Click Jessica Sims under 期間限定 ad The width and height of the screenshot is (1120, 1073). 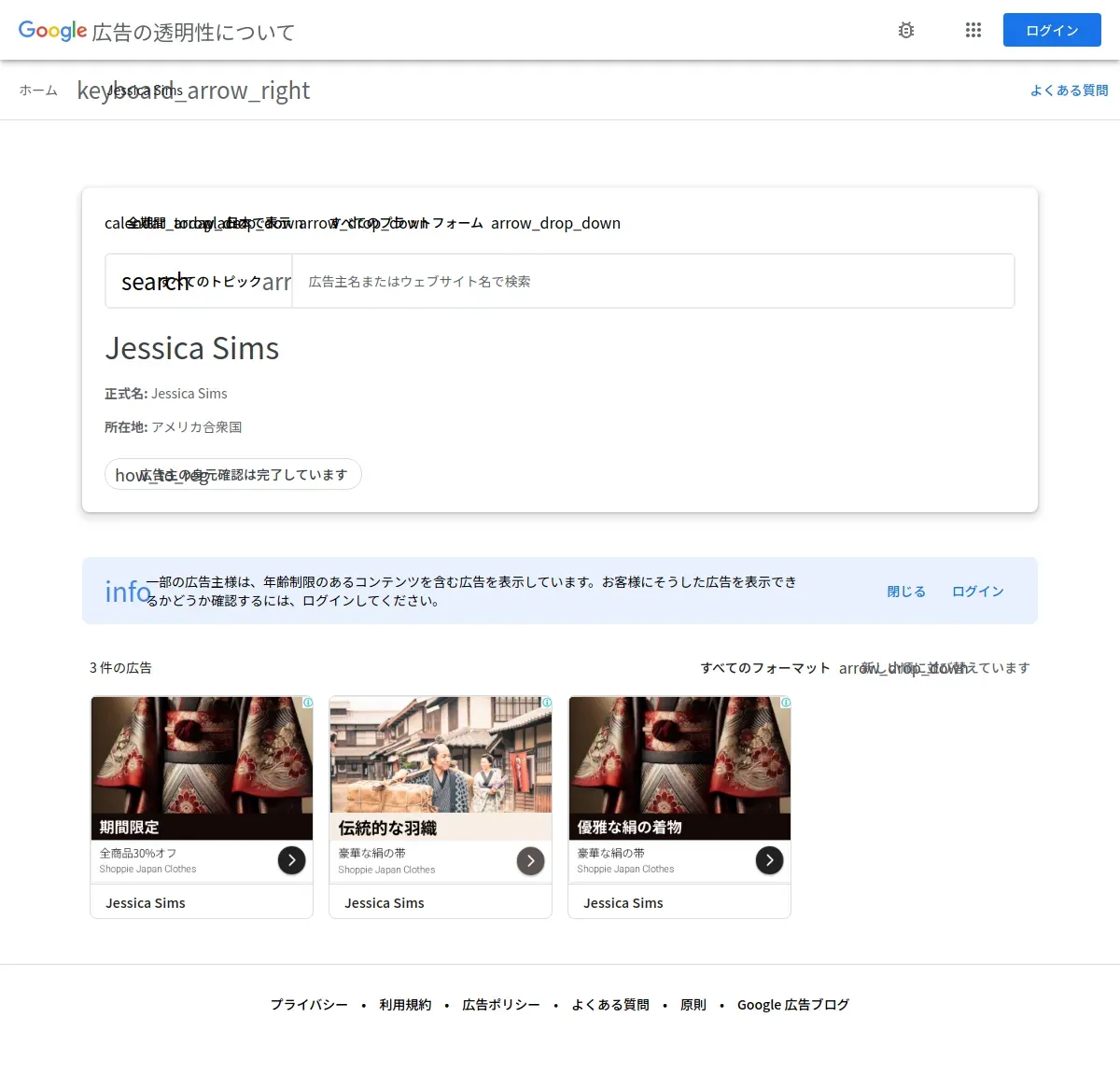click(x=146, y=903)
